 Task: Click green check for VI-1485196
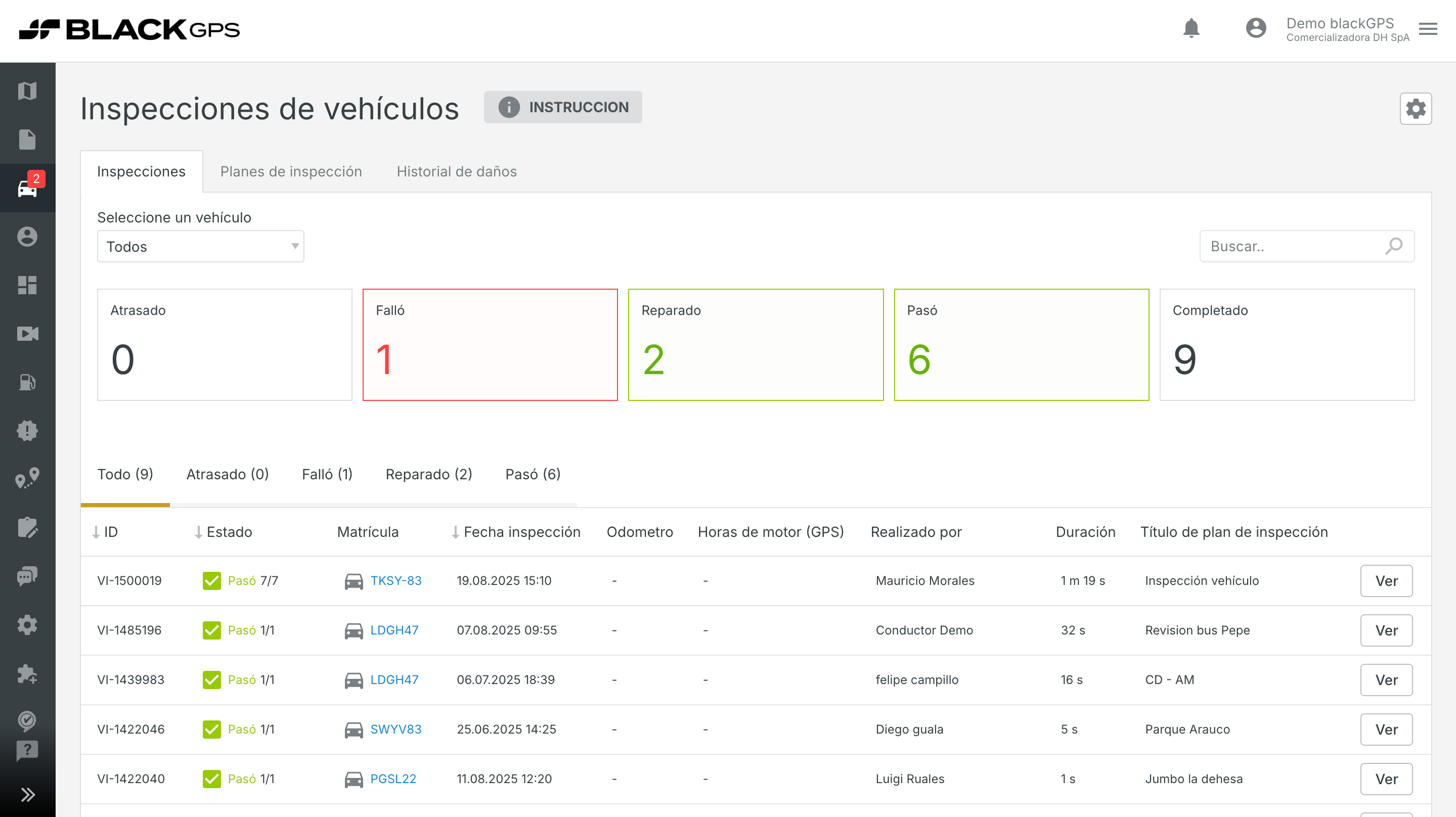pos(211,630)
